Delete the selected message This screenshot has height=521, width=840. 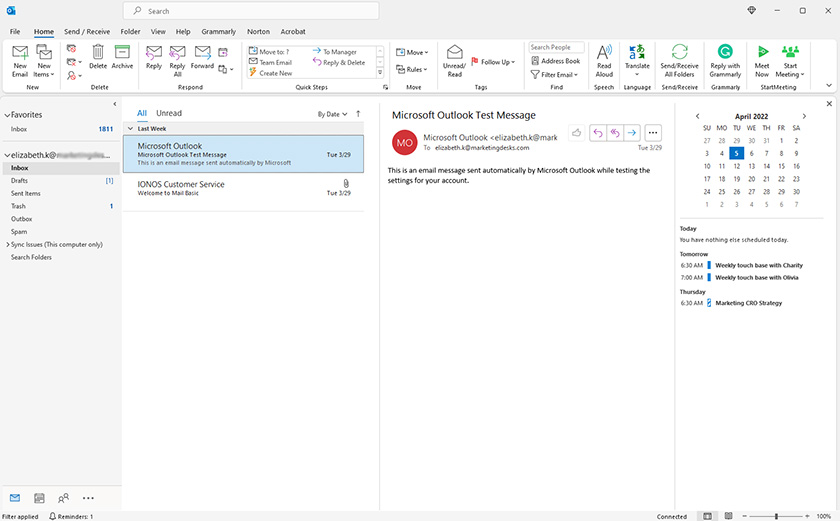click(x=98, y=57)
